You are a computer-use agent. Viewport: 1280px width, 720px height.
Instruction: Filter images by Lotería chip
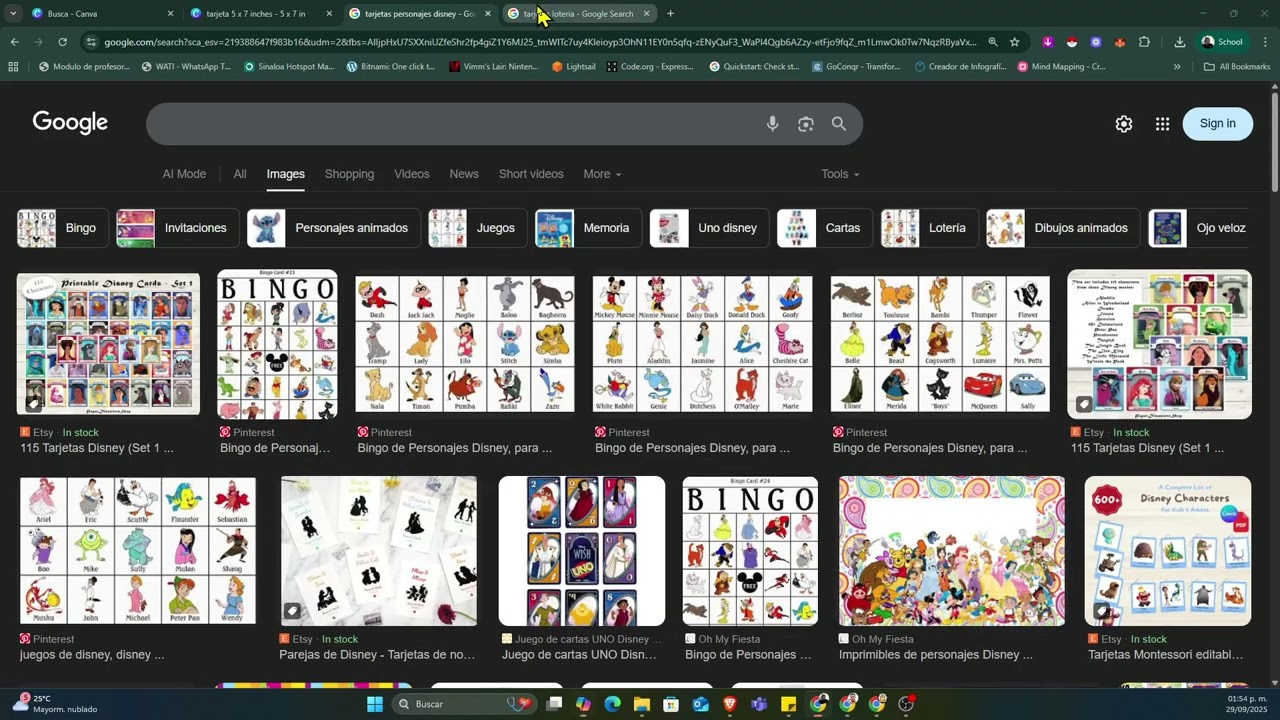[930, 228]
